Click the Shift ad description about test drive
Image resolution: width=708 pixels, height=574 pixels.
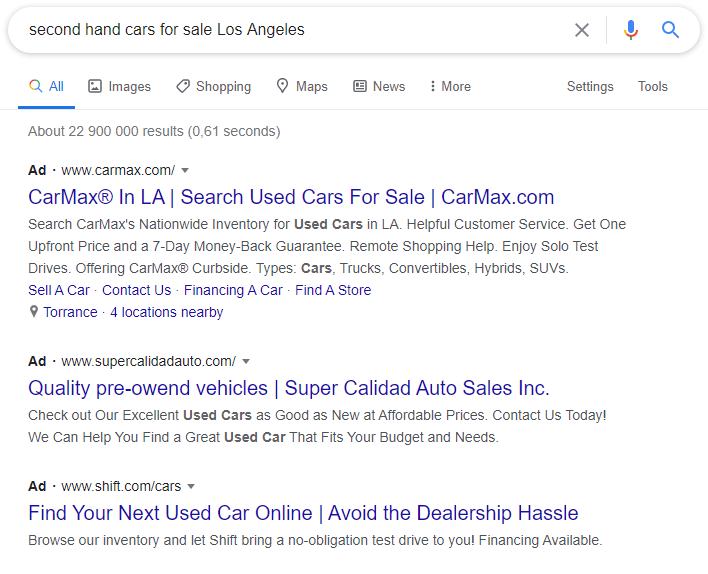click(315, 540)
